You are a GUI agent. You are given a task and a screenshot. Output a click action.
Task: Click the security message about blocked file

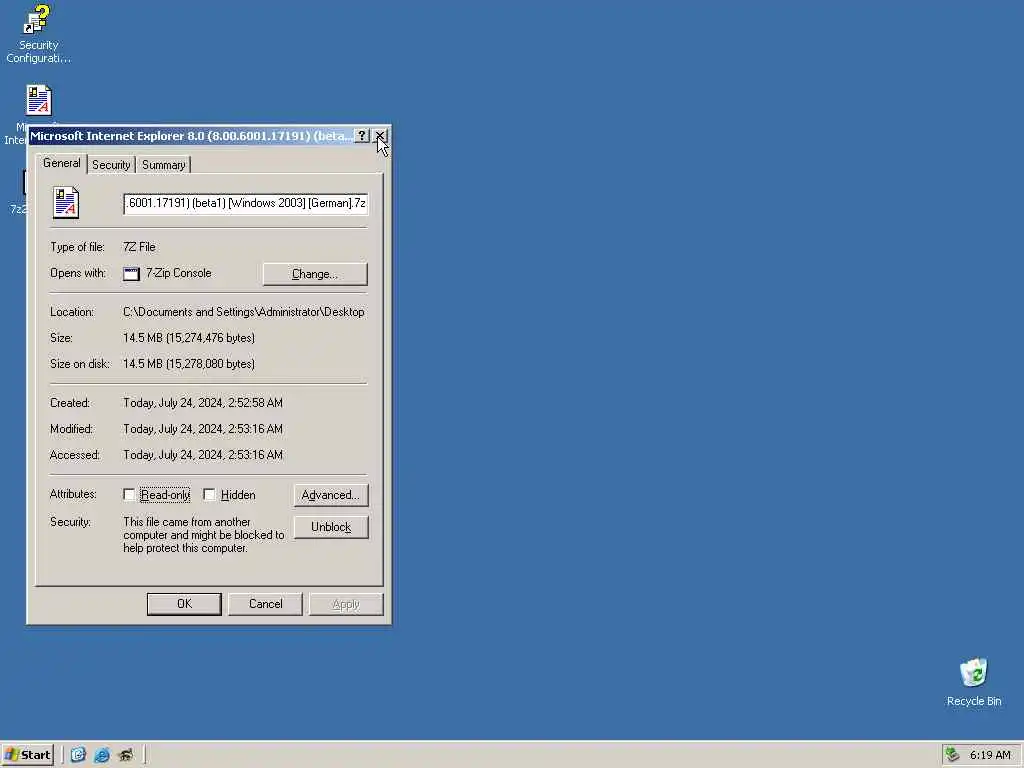[204, 535]
